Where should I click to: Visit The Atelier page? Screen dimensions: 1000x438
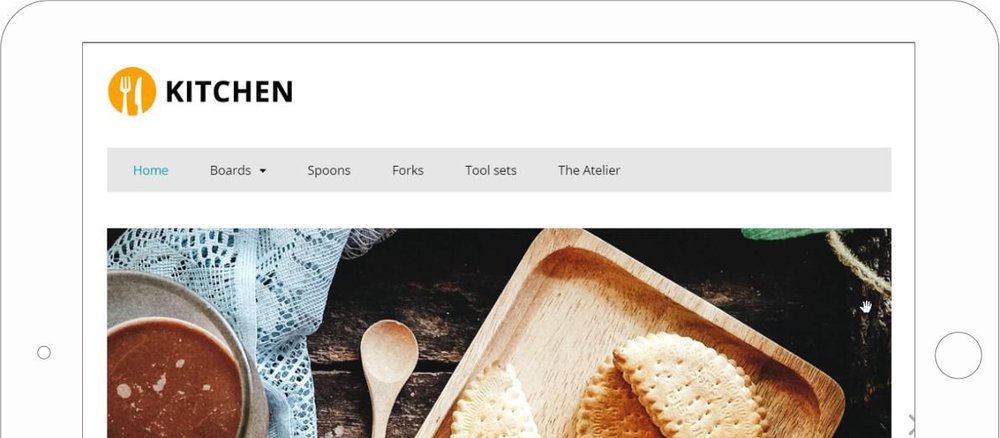pos(589,170)
